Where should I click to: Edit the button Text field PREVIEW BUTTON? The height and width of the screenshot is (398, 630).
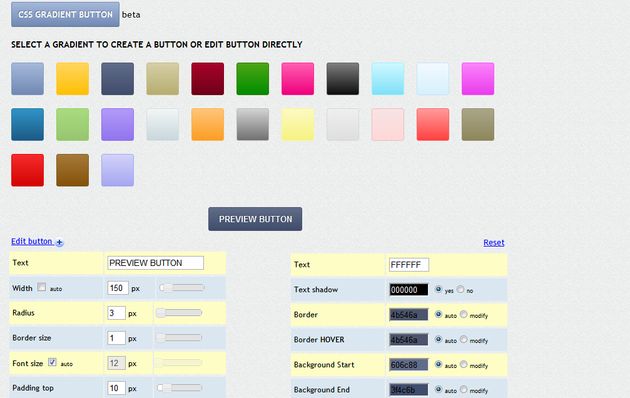tap(155, 263)
